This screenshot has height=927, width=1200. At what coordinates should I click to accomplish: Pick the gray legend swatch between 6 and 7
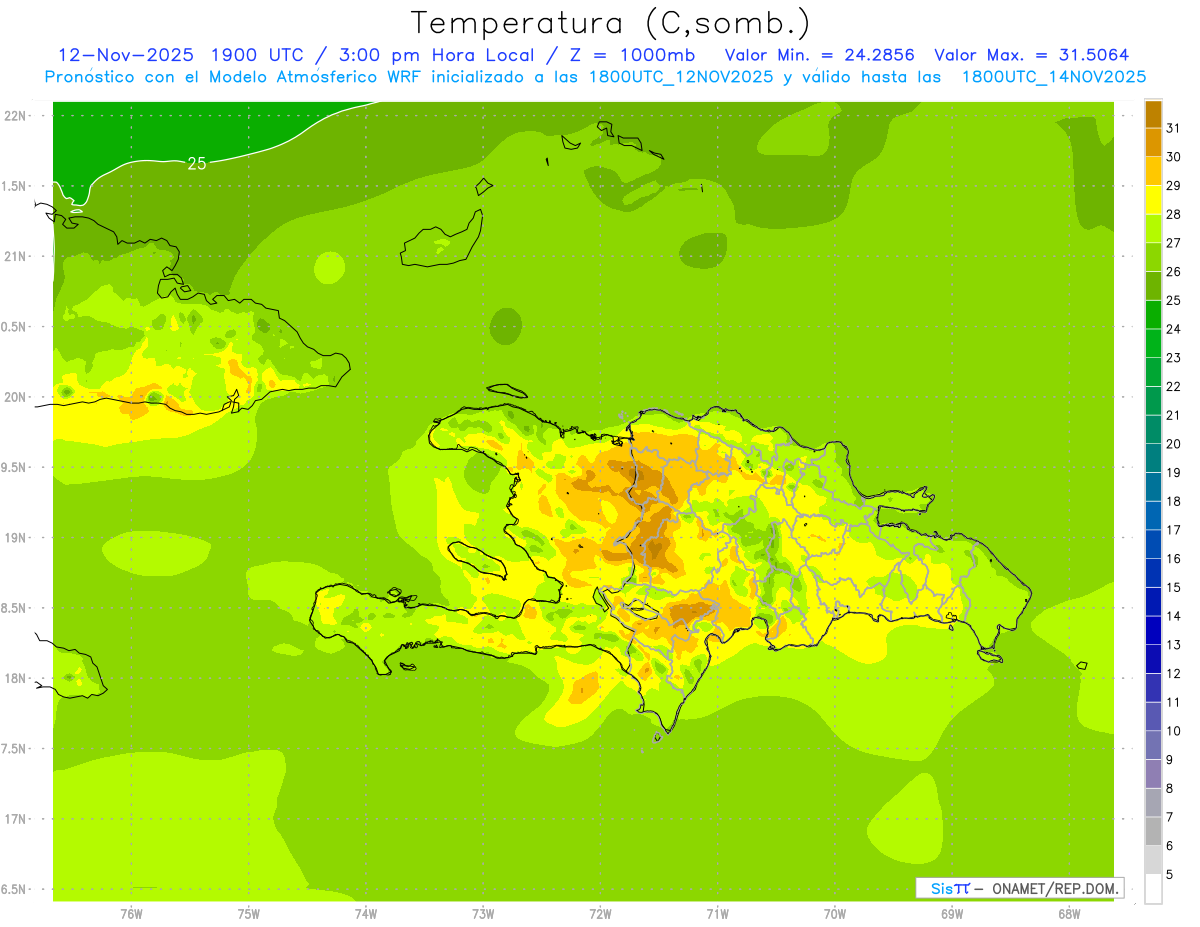tap(1153, 832)
